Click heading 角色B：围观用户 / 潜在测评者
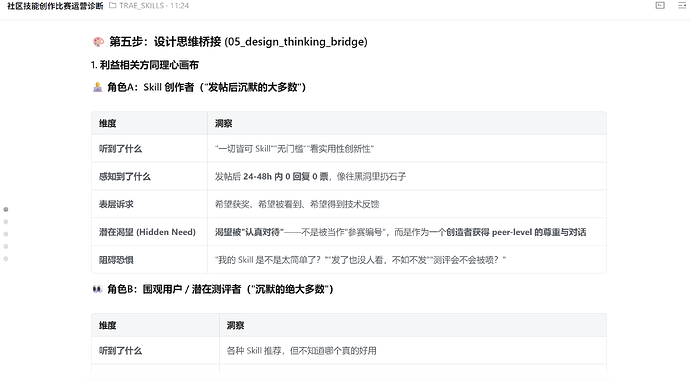The width and height of the screenshot is (690, 381). (x=220, y=289)
